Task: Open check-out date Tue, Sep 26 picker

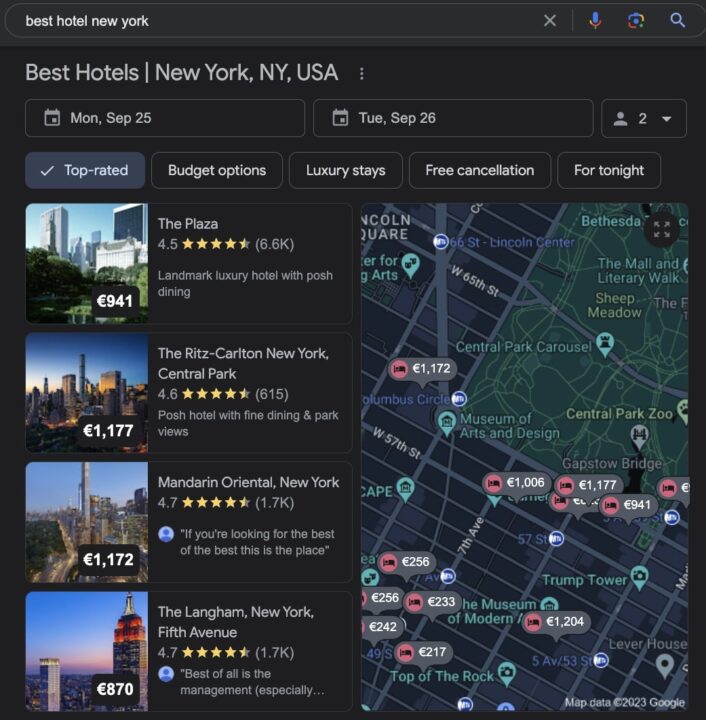Action: point(453,118)
